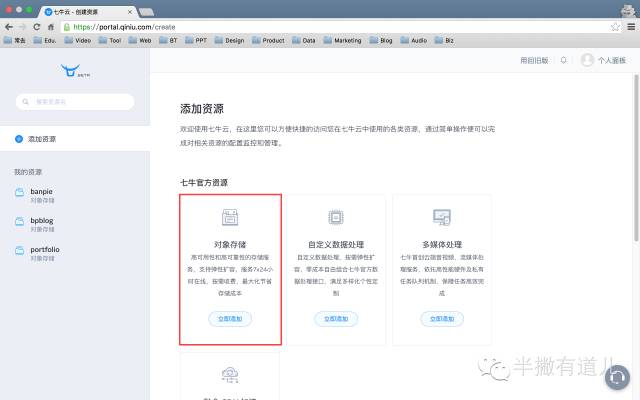Image resolution: width=640 pixels, height=400 pixels.
Task: Click the 用回旧版 link
Action: coord(534,60)
